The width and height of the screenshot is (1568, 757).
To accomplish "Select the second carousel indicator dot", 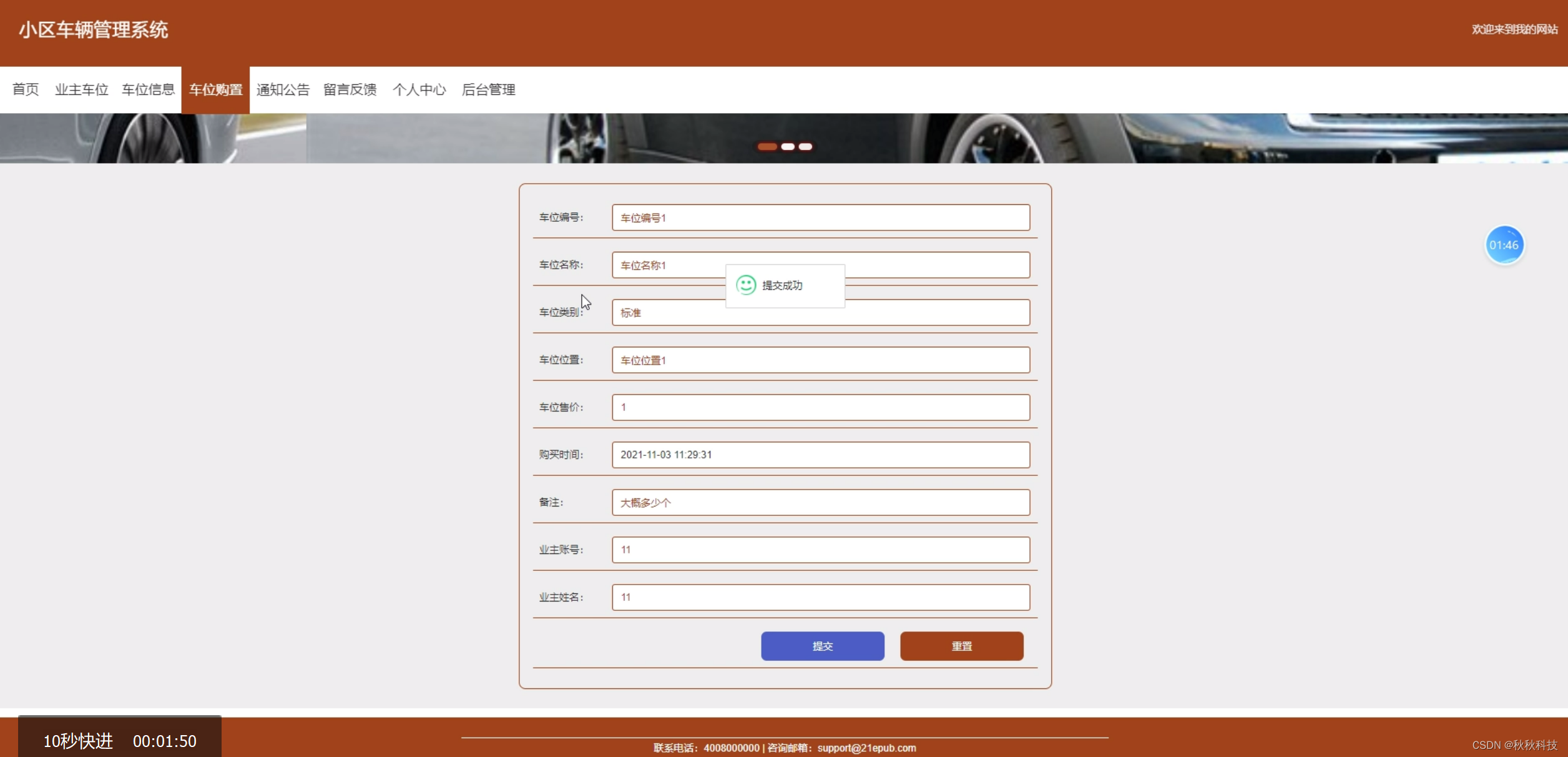I will [788, 147].
